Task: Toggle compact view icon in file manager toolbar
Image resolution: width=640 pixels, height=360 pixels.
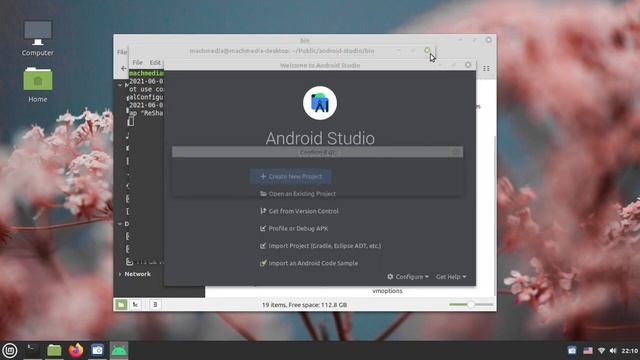Action: point(486,69)
